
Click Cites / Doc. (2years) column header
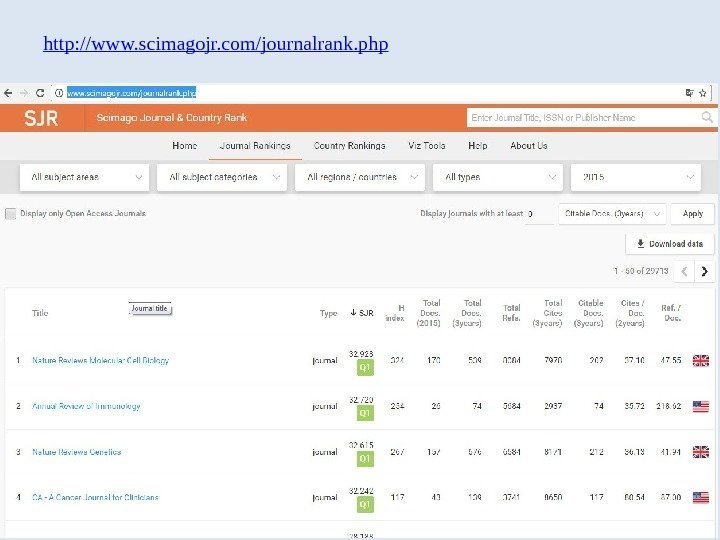(x=630, y=313)
